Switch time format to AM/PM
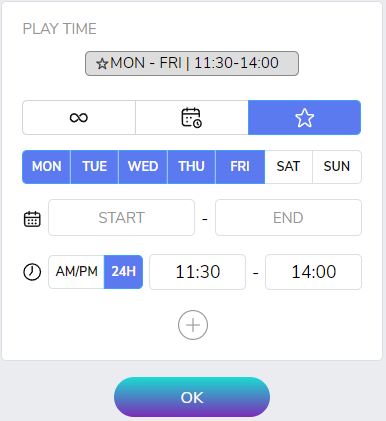Image resolution: width=386 pixels, height=421 pixels. coord(76,272)
